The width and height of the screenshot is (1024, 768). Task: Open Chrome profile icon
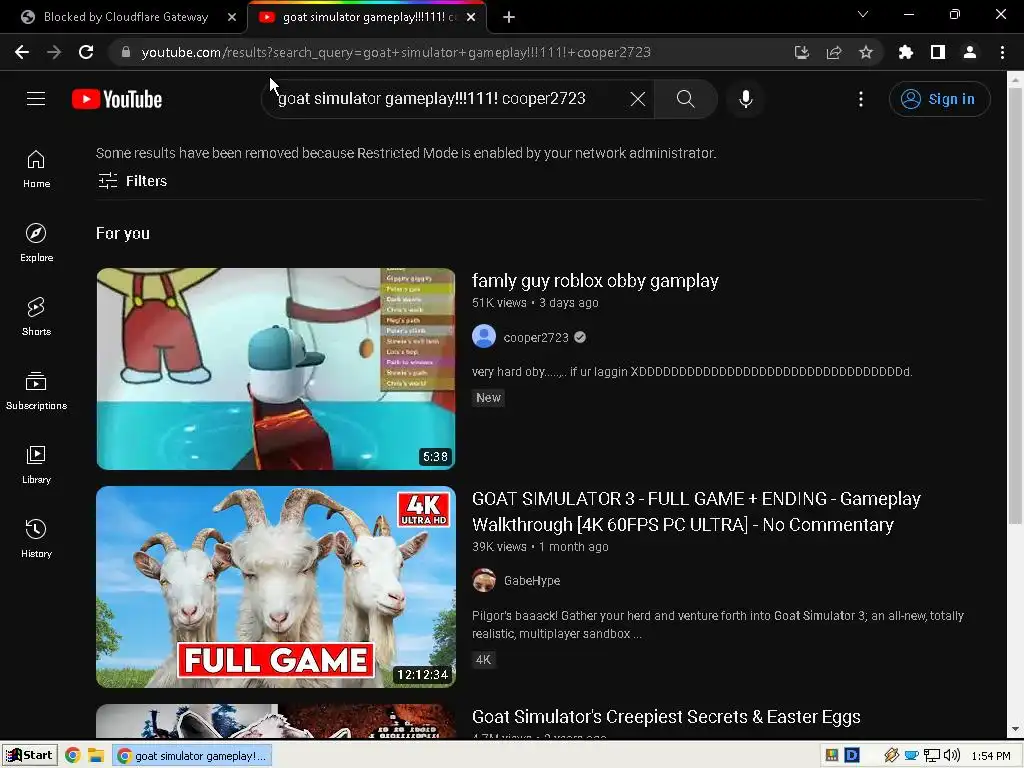pos(969,52)
